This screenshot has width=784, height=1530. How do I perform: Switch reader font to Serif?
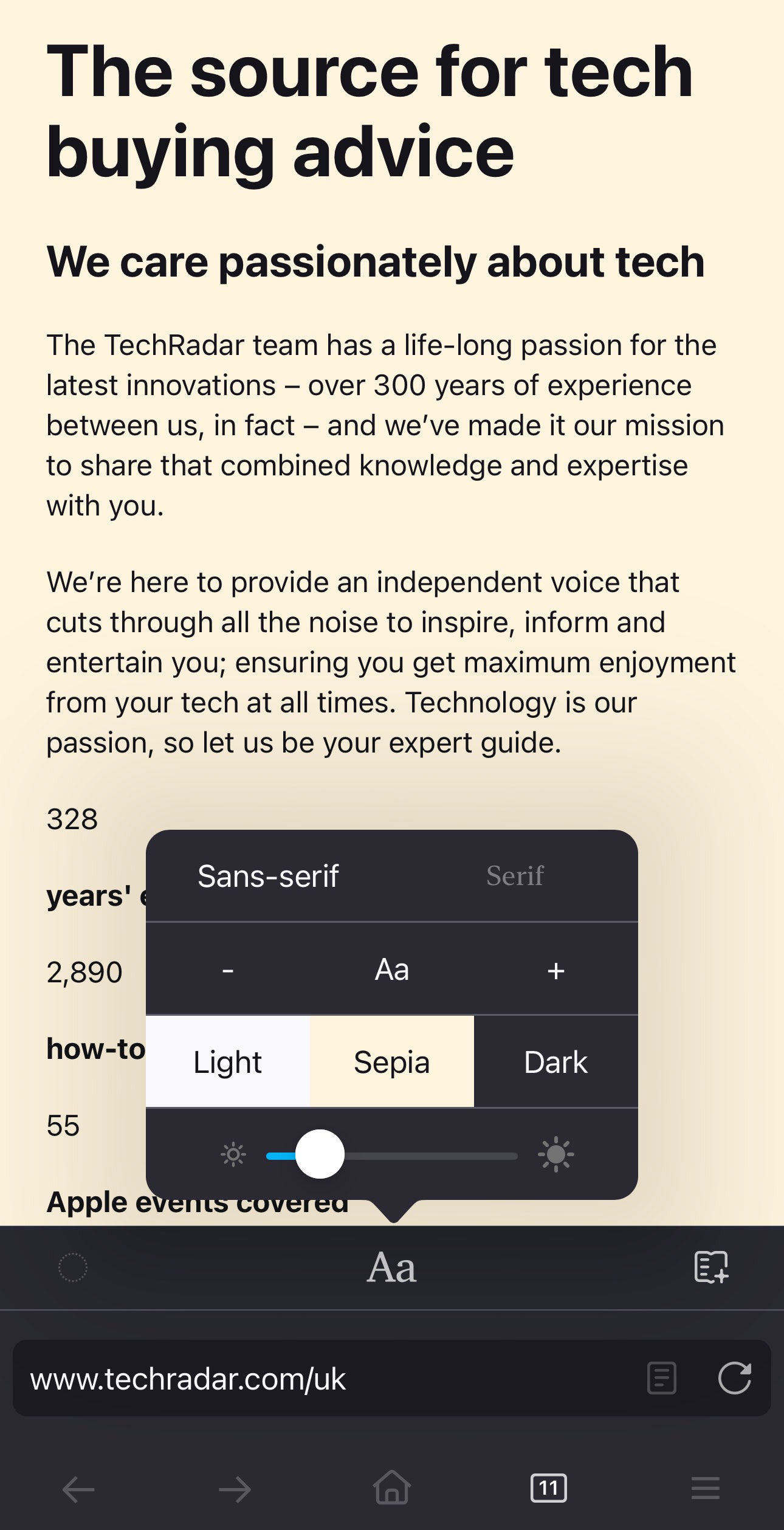(x=515, y=876)
